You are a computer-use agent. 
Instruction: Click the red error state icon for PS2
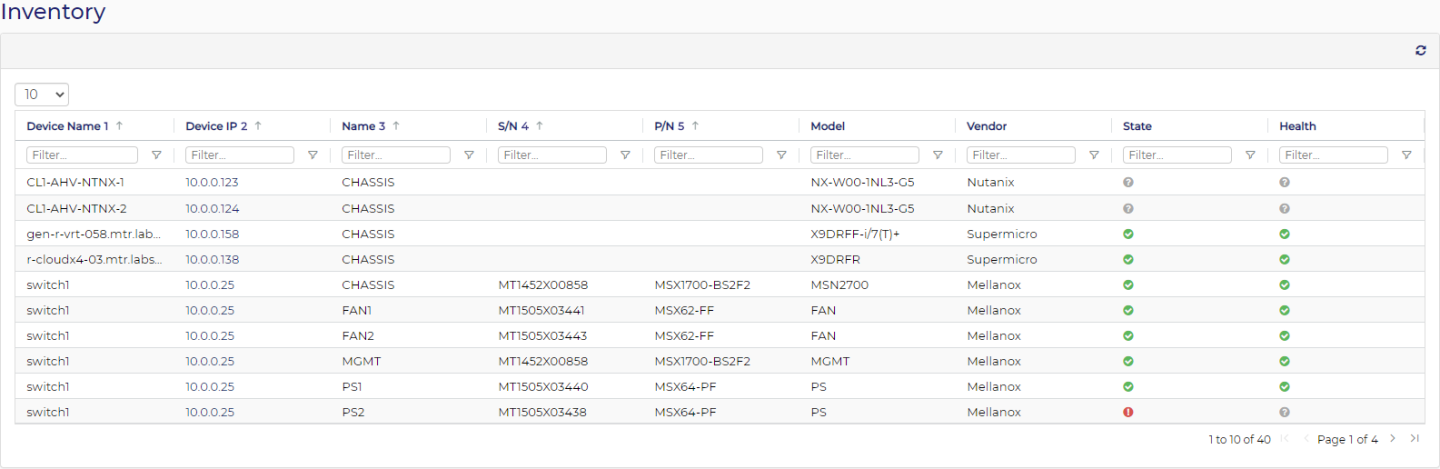coord(1128,412)
